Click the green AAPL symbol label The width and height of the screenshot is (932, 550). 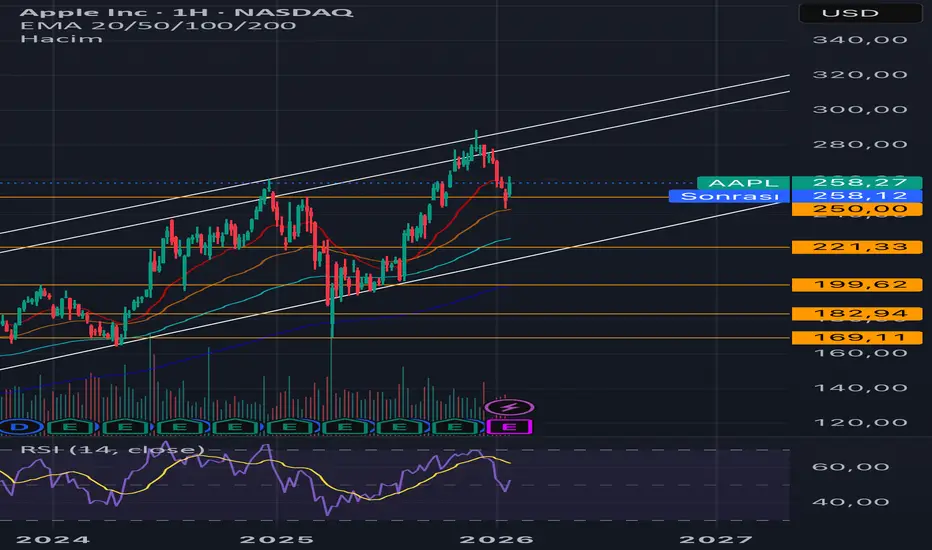tap(743, 183)
